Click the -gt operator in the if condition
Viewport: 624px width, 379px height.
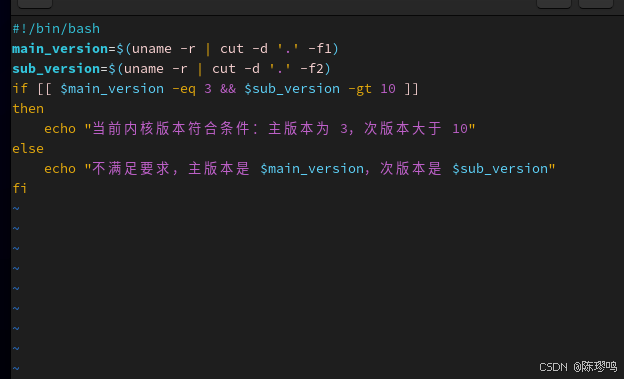[360, 88]
